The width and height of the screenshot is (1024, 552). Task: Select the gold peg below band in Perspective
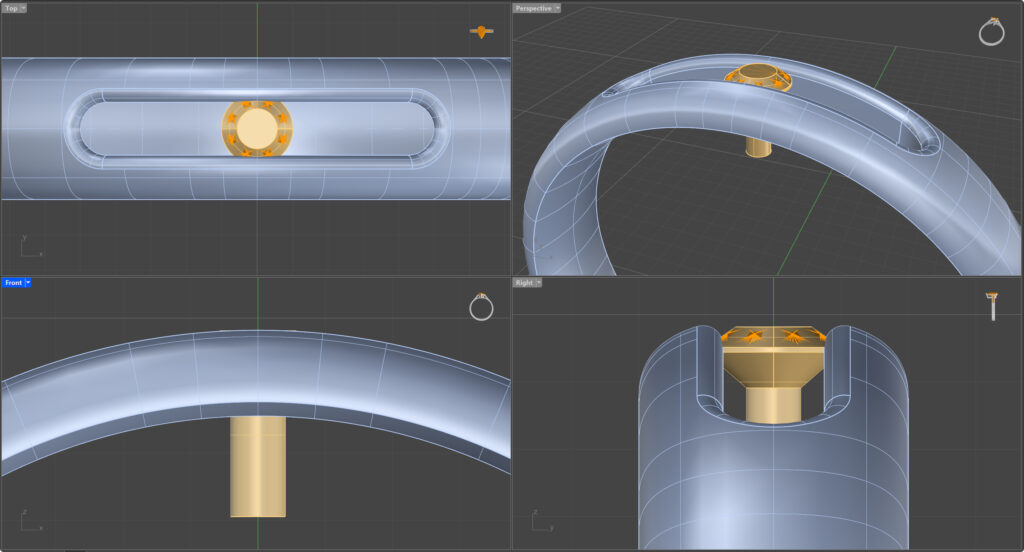click(x=759, y=147)
